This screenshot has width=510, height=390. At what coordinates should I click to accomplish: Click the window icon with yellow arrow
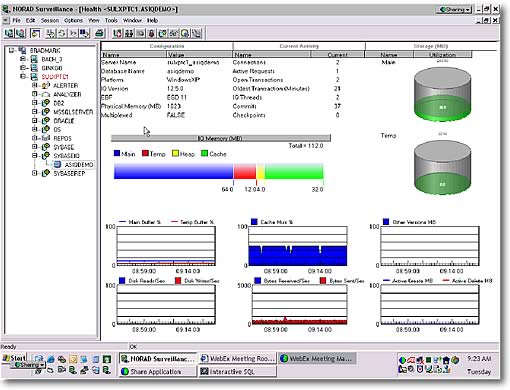(35, 33)
